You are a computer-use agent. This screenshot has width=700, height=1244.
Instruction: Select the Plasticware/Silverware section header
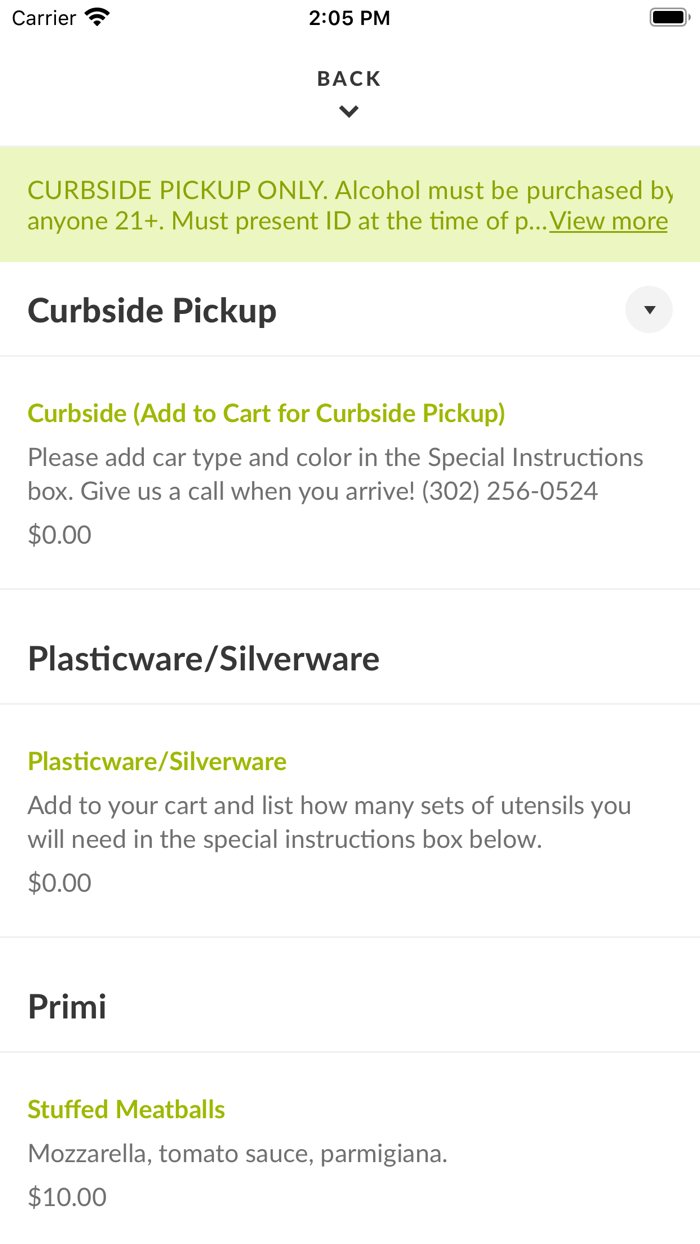(203, 658)
